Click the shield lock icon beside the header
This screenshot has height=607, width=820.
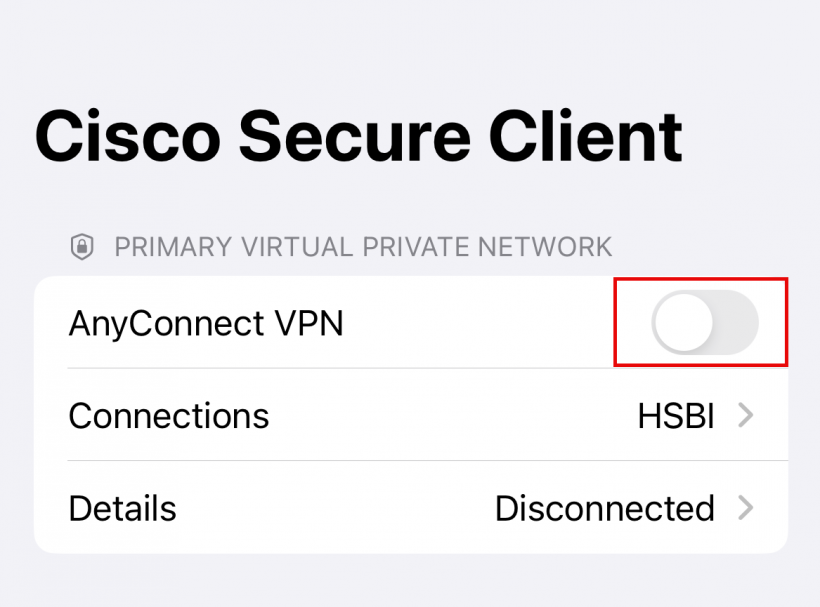coord(81,247)
